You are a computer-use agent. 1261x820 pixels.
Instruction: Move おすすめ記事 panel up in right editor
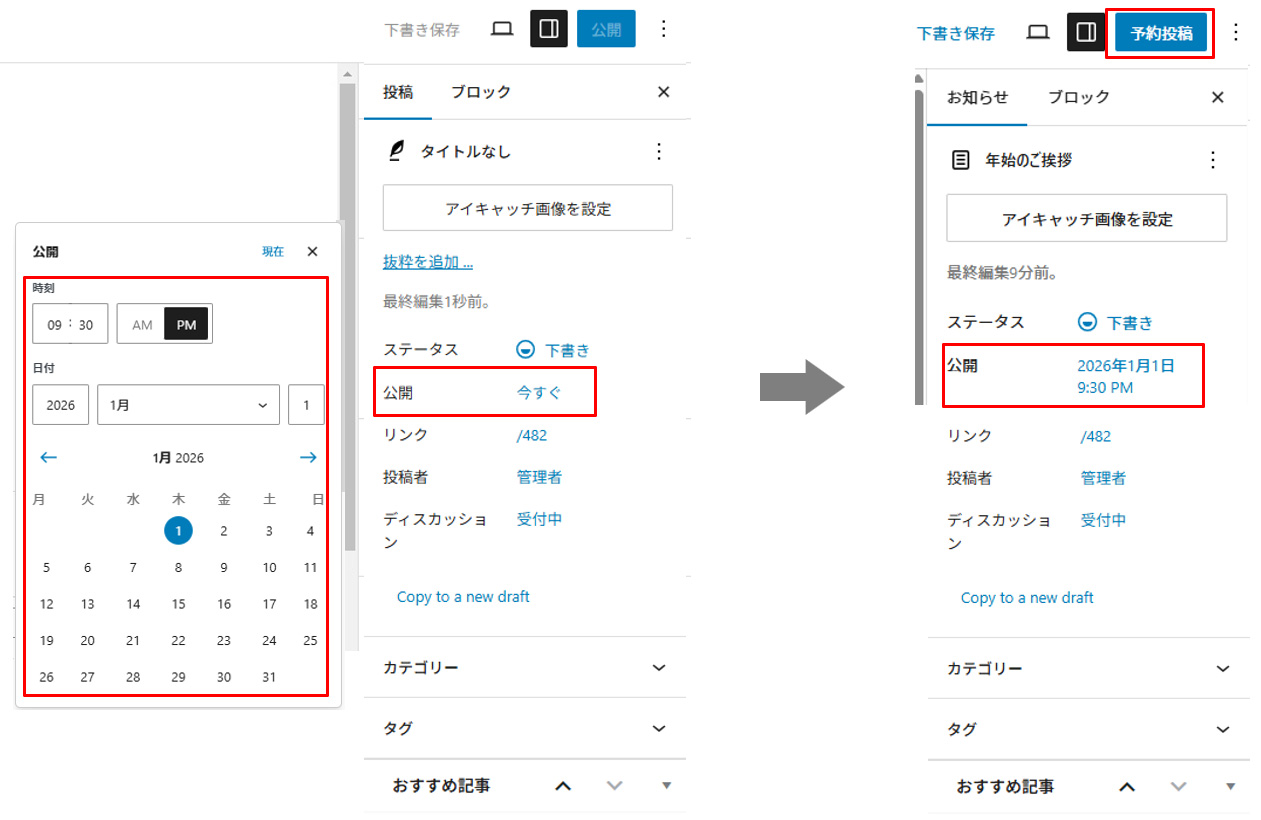[x=1127, y=787]
